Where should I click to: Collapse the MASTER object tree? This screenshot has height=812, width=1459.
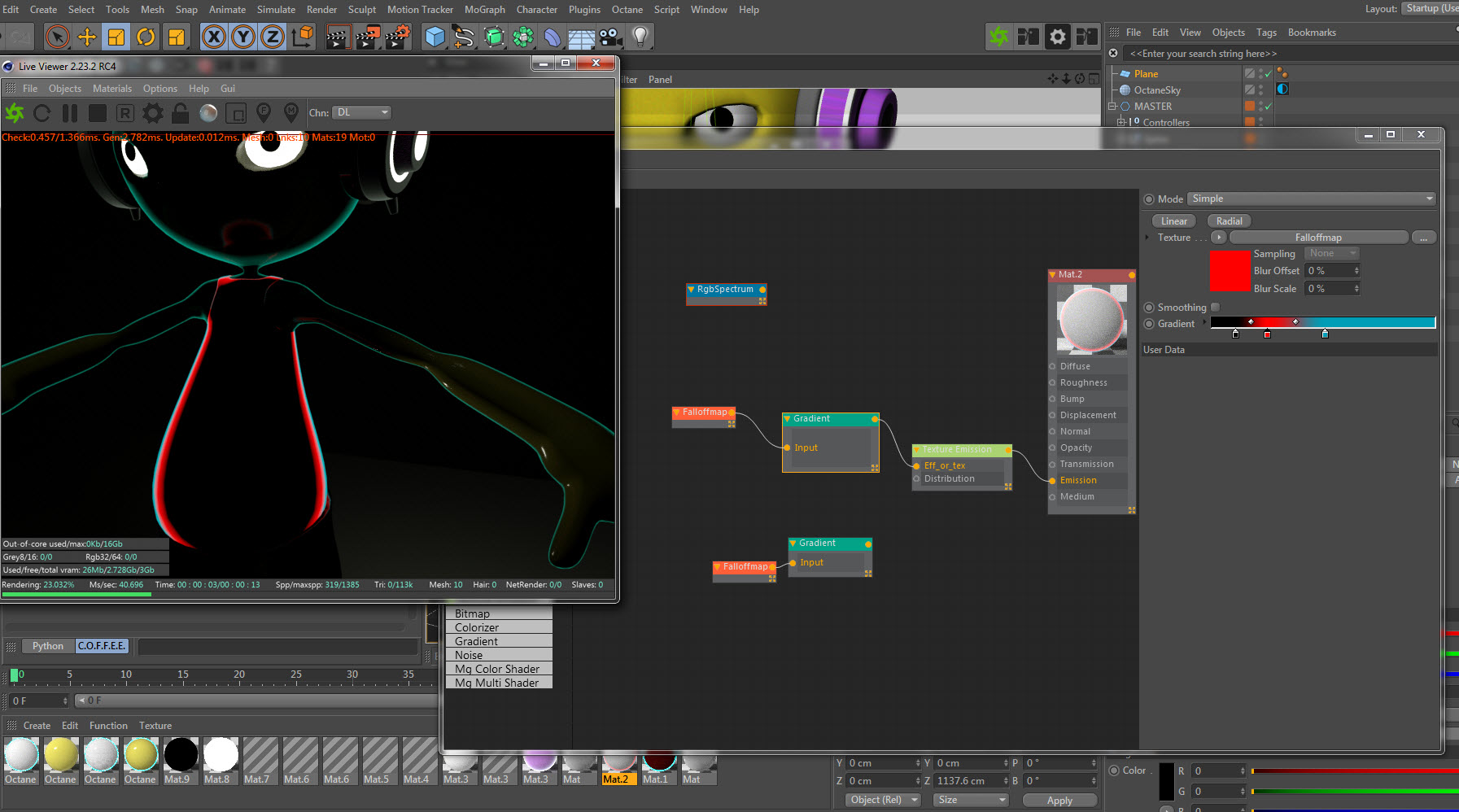click(1112, 107)
